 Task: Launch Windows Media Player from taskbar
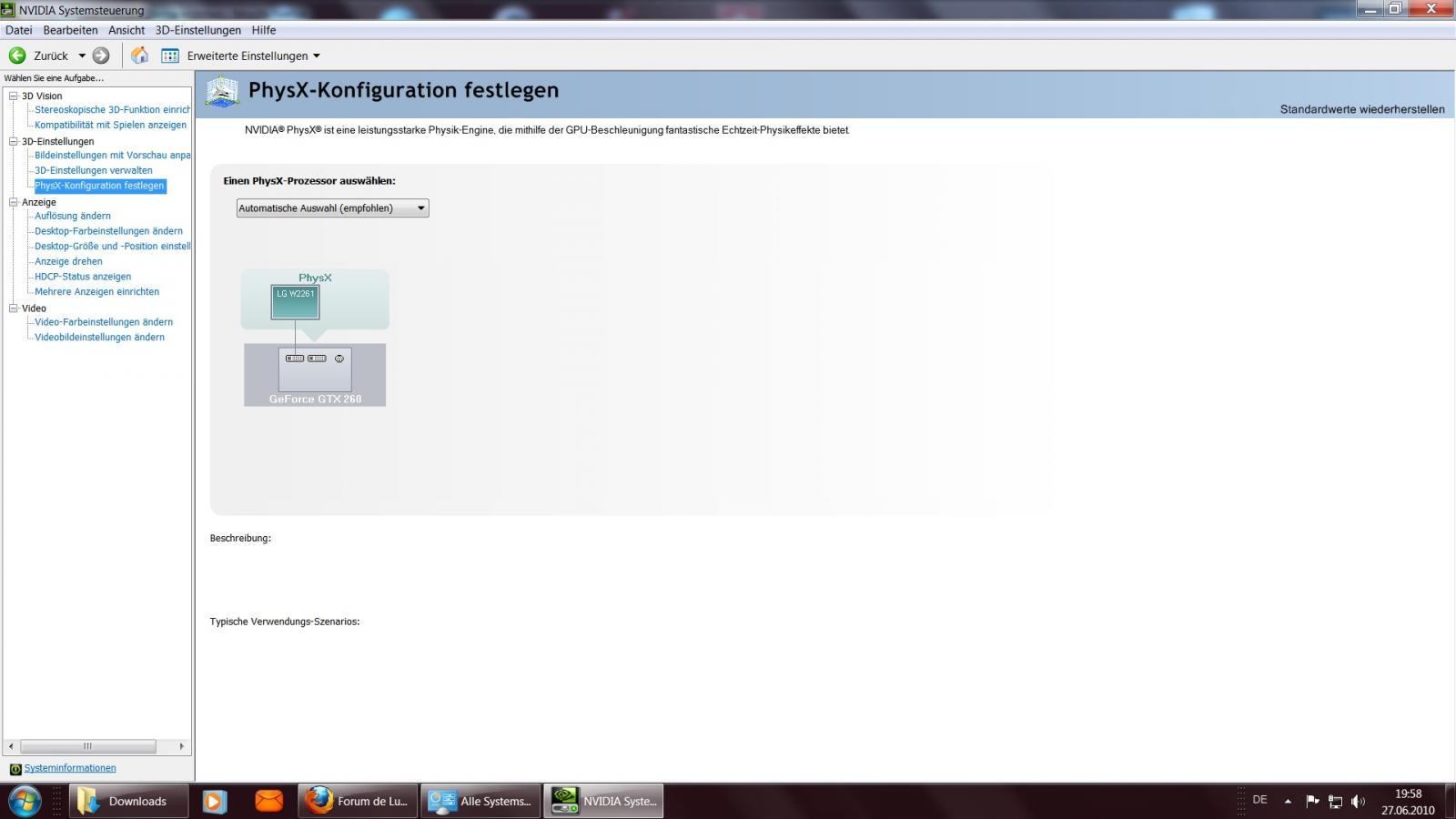pyautogui.click(x=215, y=801)
